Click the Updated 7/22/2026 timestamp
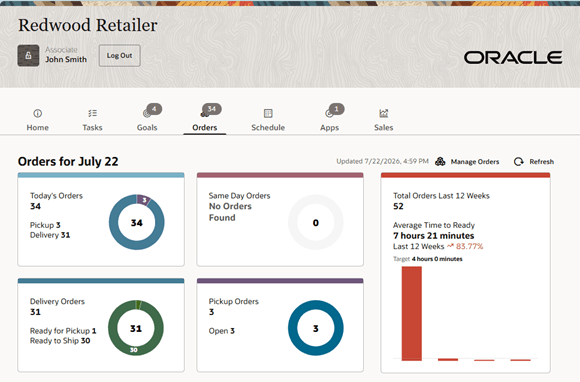This screenshot has height=382, width=580. (x=382, y=161)
